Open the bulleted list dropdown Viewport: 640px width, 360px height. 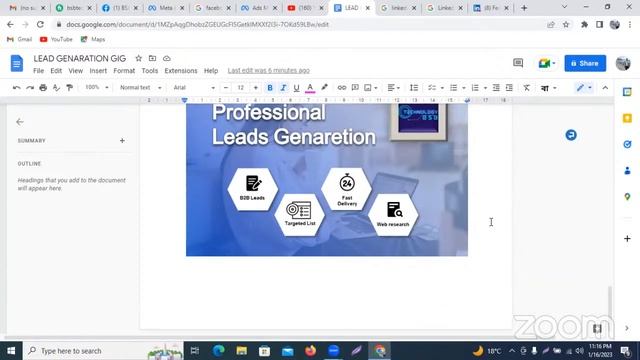(x=457, y=88)
